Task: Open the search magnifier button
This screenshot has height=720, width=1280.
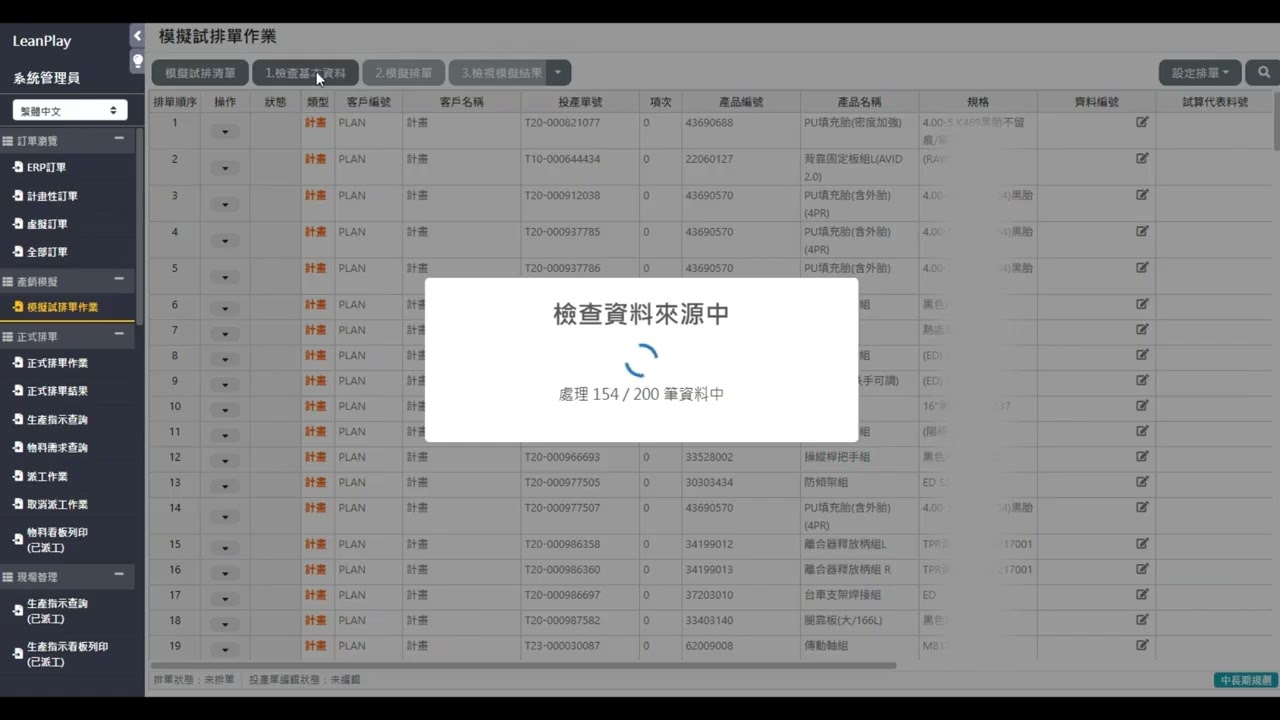Action: tap(1264, 73)
